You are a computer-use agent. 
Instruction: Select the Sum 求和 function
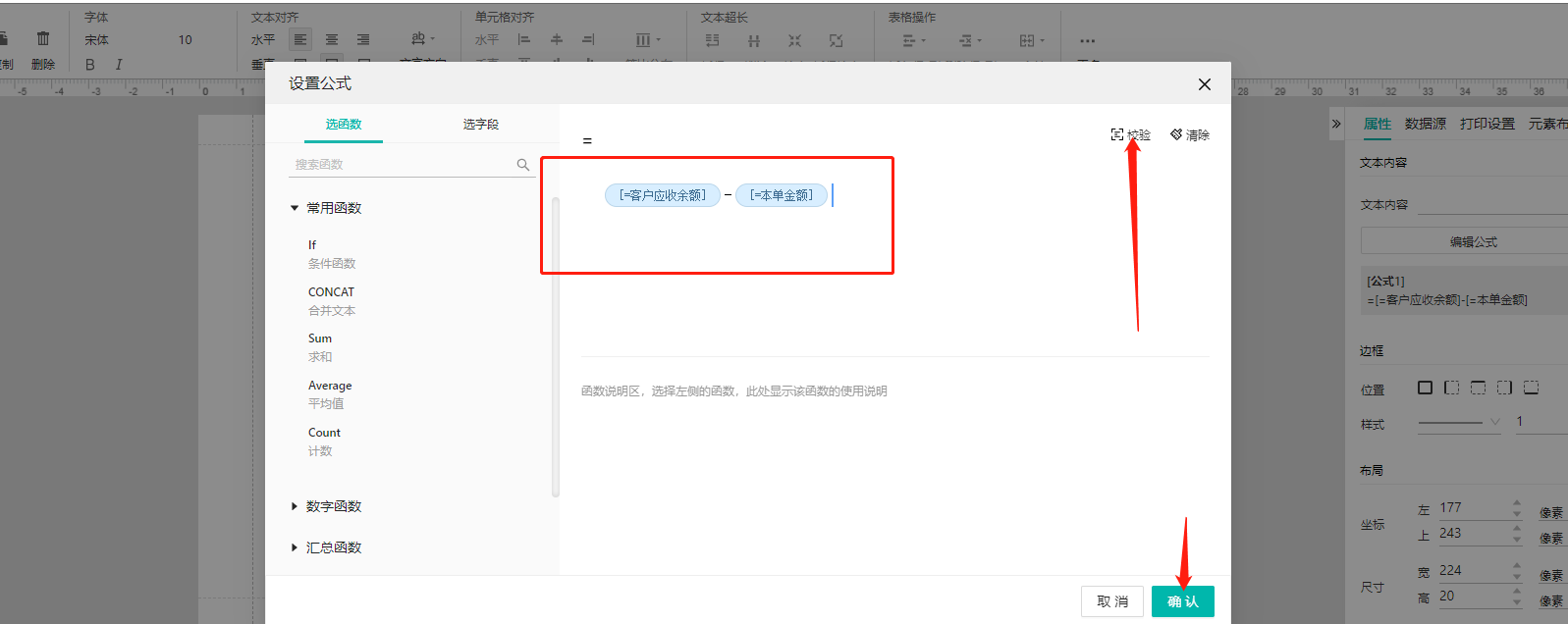click(321, 347)
